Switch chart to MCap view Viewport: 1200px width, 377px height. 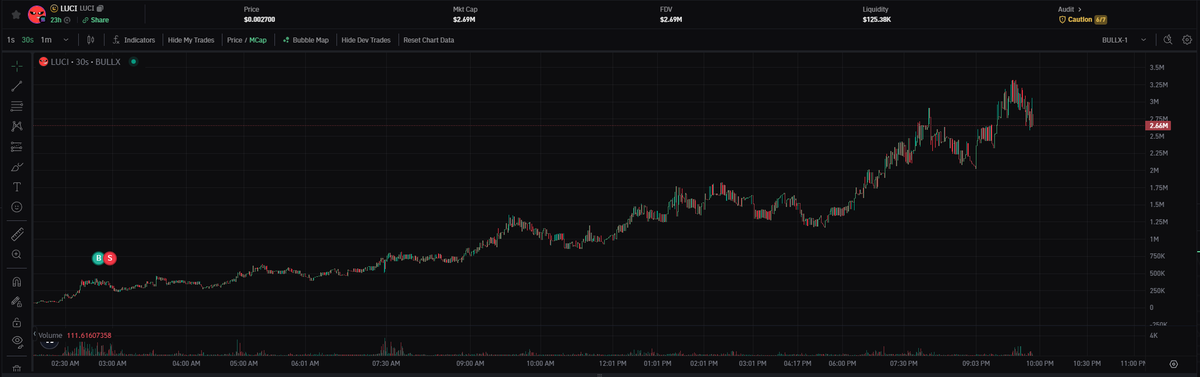(x=258, y=40)
